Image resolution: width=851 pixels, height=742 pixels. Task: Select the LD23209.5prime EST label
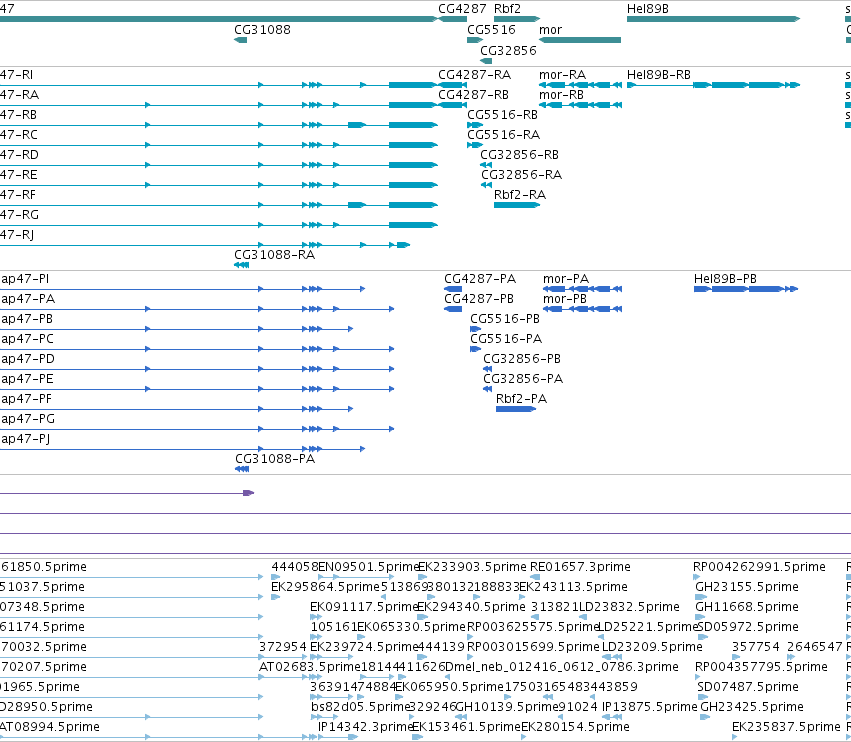(x=652, y=647)
